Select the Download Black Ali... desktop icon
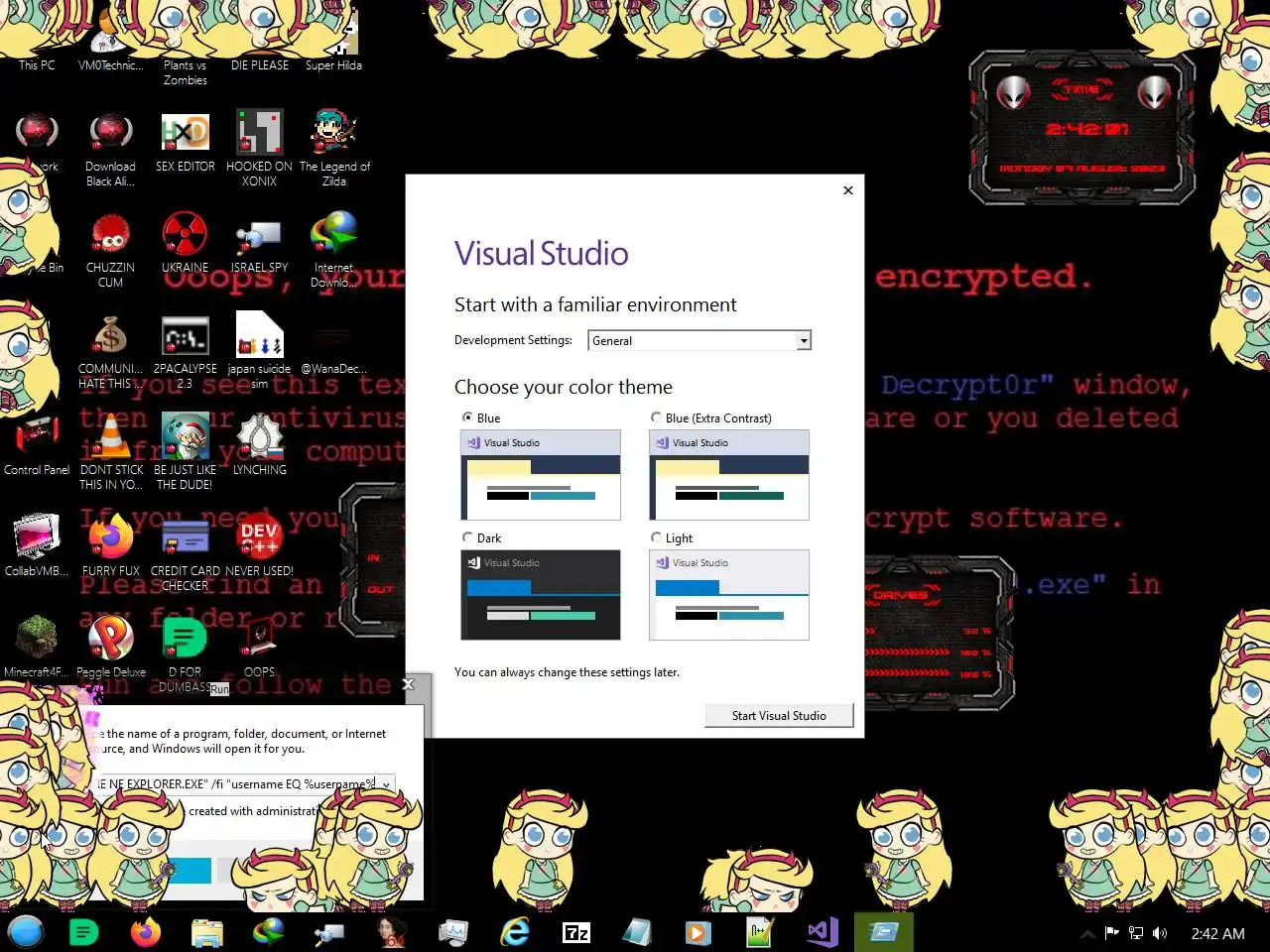This screenshot has height=952, width=1270. click(x=110, y=149)
